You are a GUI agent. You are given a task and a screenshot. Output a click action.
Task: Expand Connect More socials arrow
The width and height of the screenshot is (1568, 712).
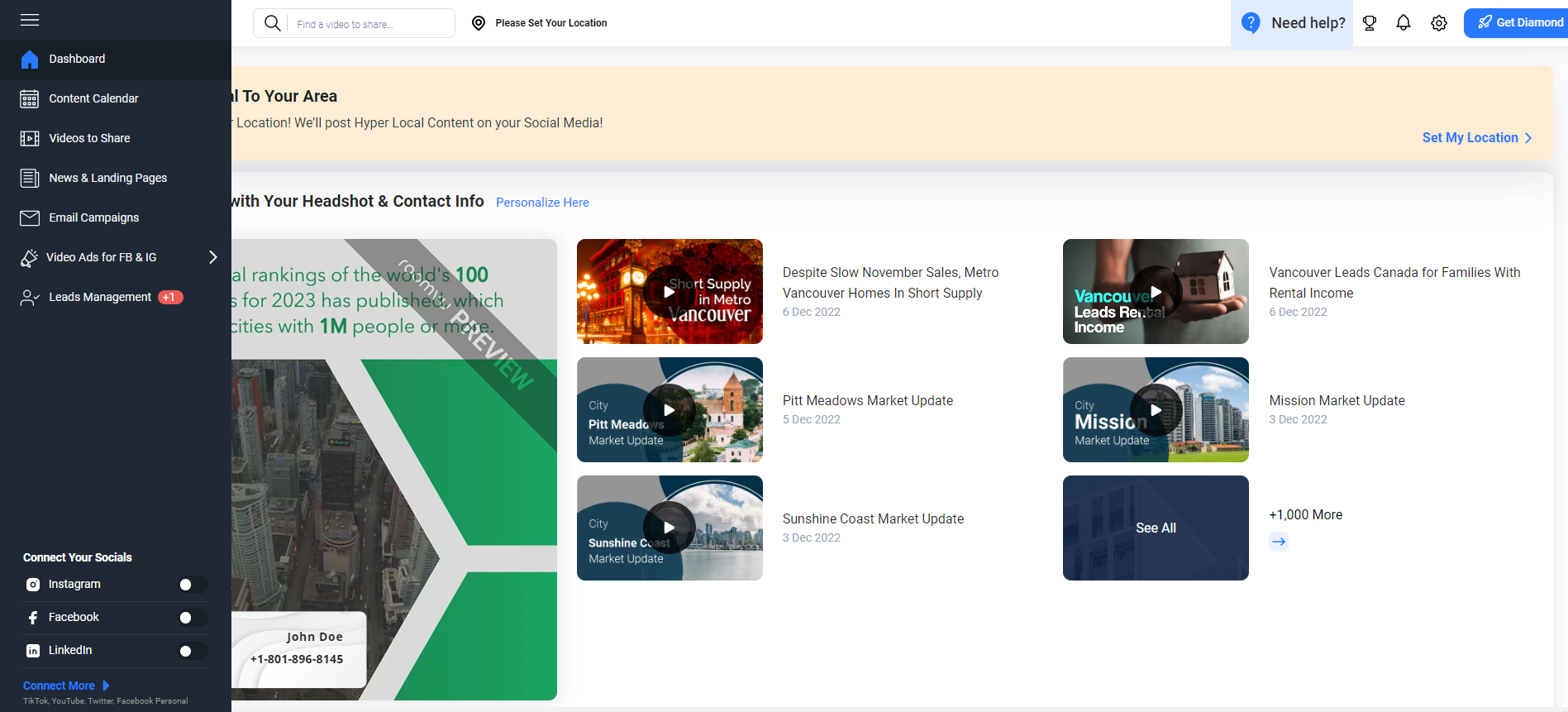tap(106, 686)
